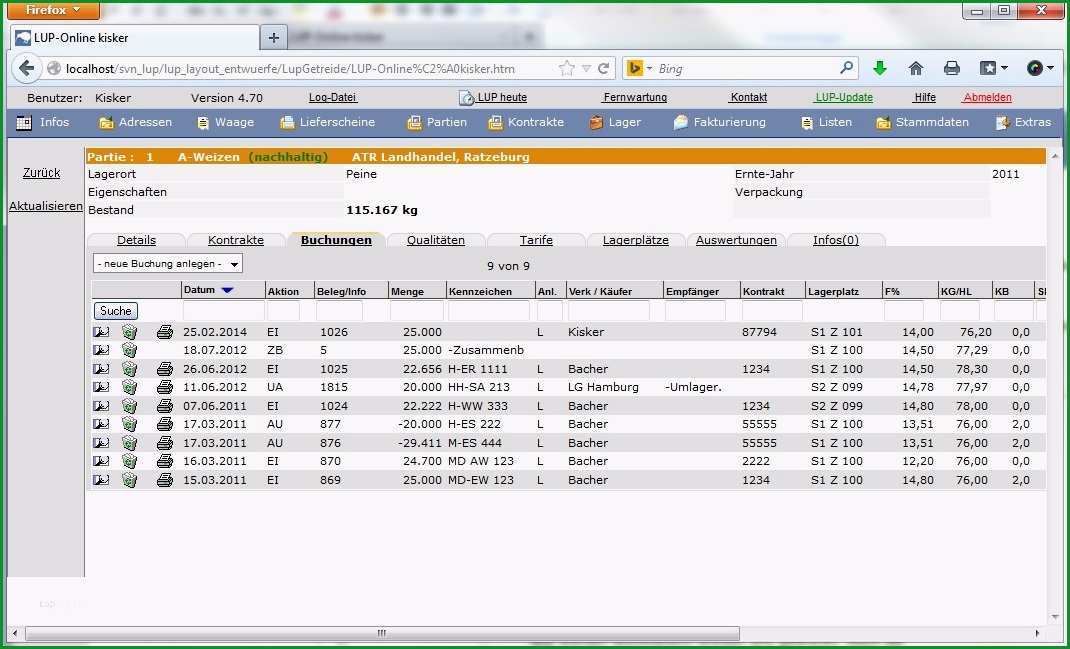1070x649 pixels.
Task: Open the Adressen menu
Action: 135,122
